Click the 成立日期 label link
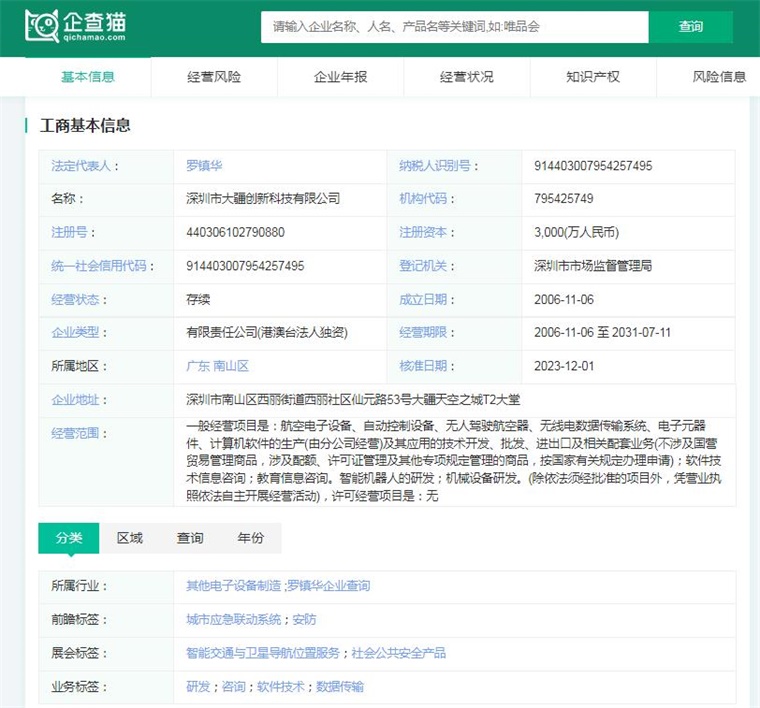 [423, 299]
